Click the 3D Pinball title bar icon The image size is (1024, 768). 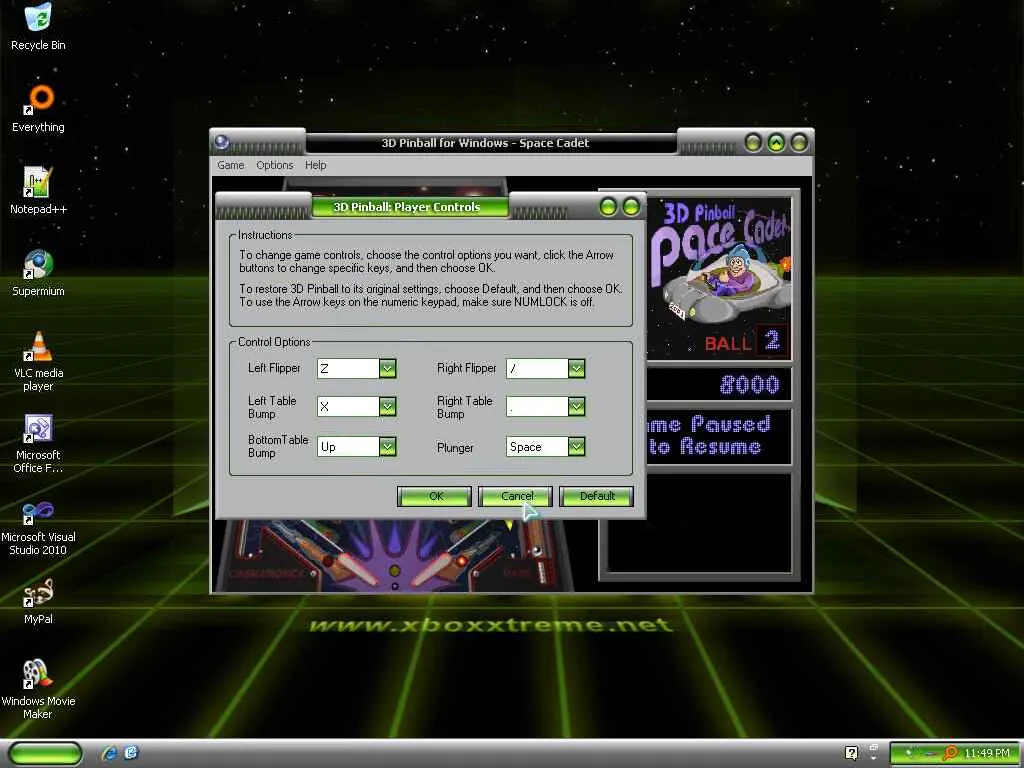(221, 142)
